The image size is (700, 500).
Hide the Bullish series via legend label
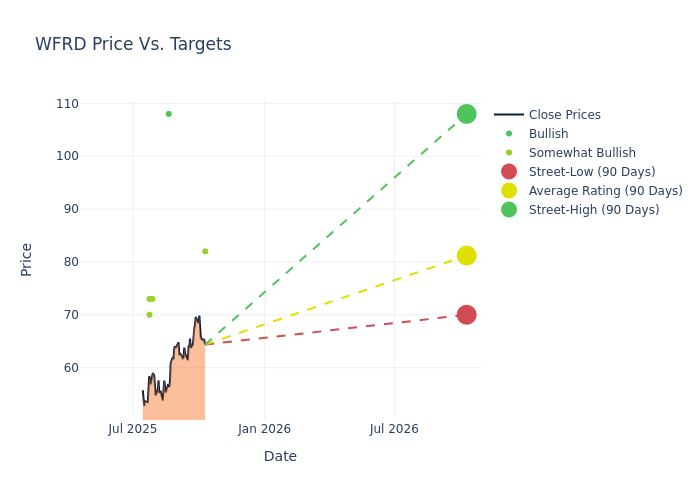pyautogui.click(x=548, y=134)
